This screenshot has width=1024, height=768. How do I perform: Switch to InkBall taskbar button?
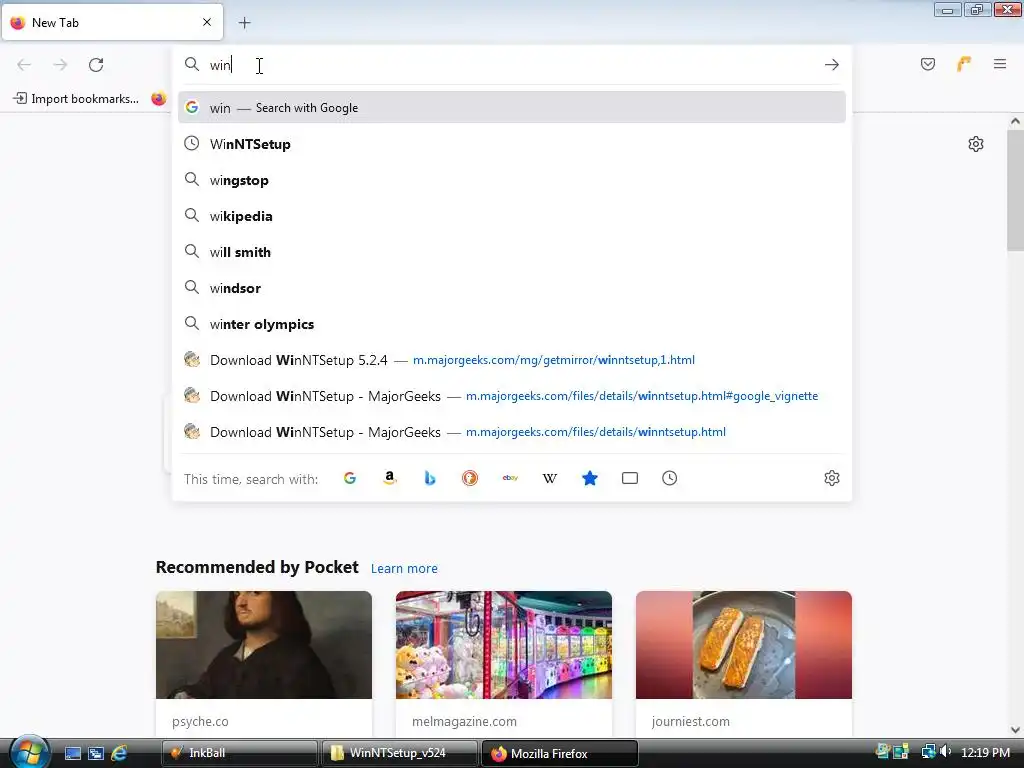tap(240, 753)
